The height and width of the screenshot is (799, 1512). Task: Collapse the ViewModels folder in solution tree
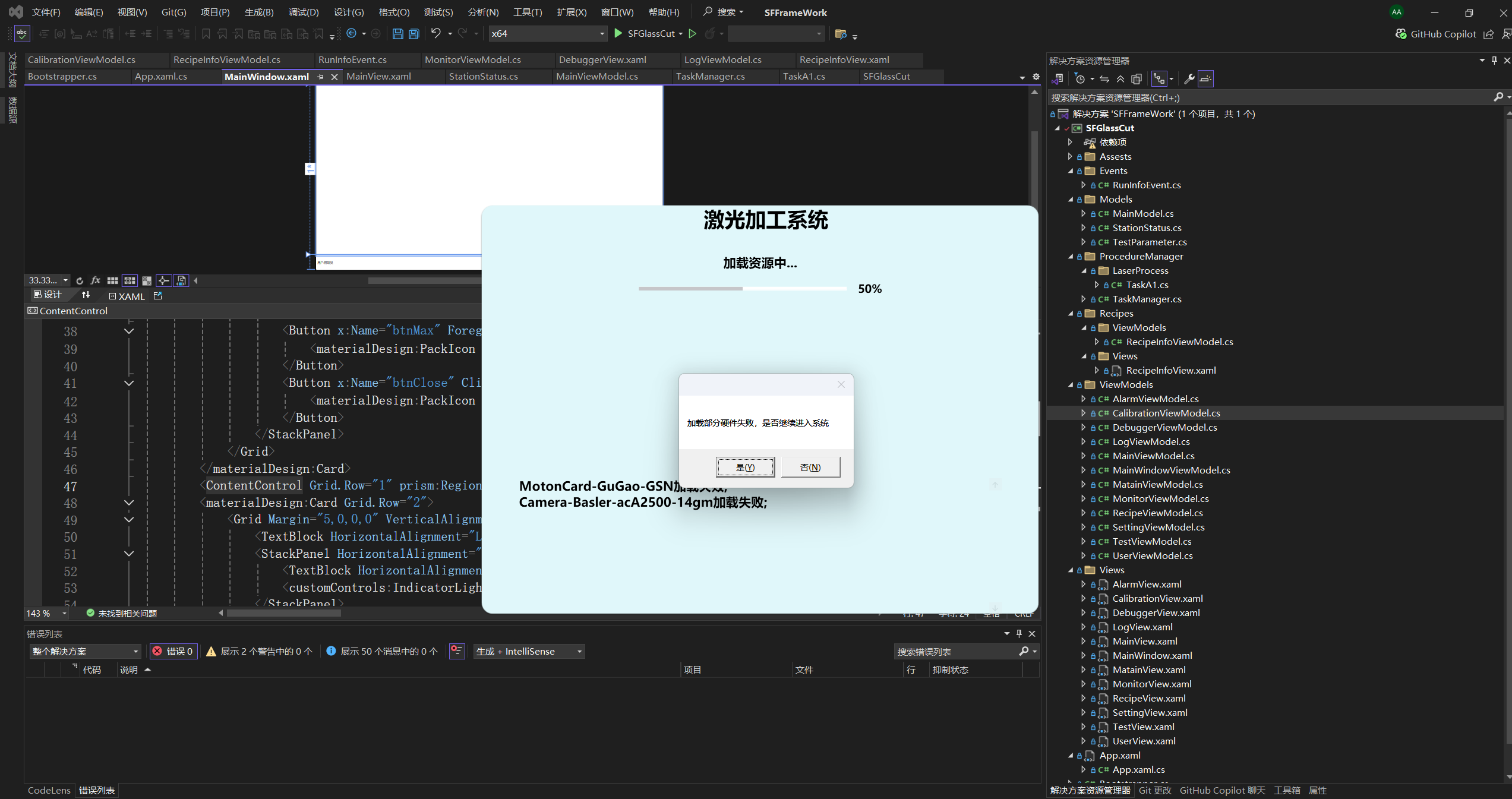point(1071,385)
